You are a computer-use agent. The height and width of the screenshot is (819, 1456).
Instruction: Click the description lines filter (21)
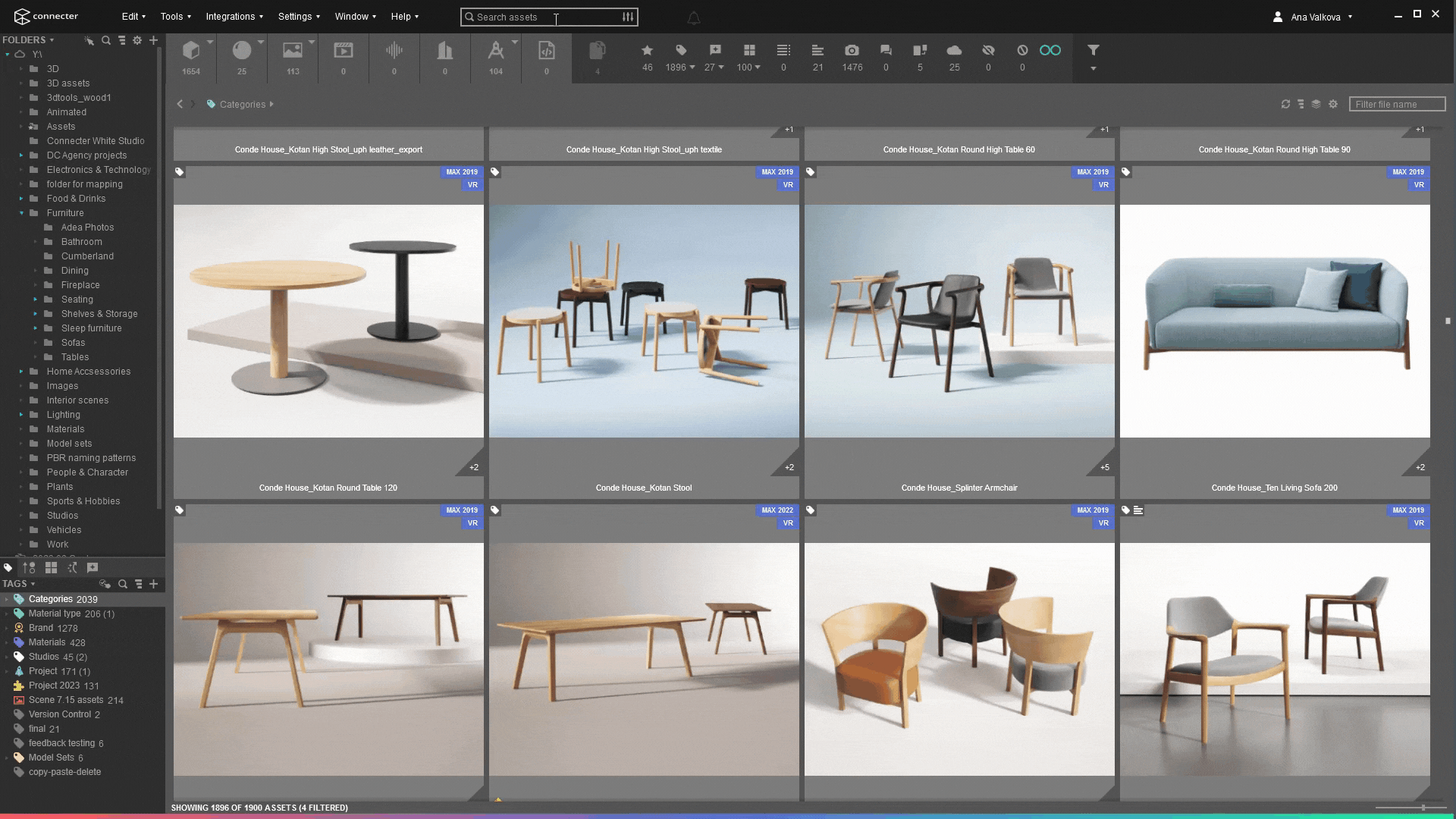817,50
